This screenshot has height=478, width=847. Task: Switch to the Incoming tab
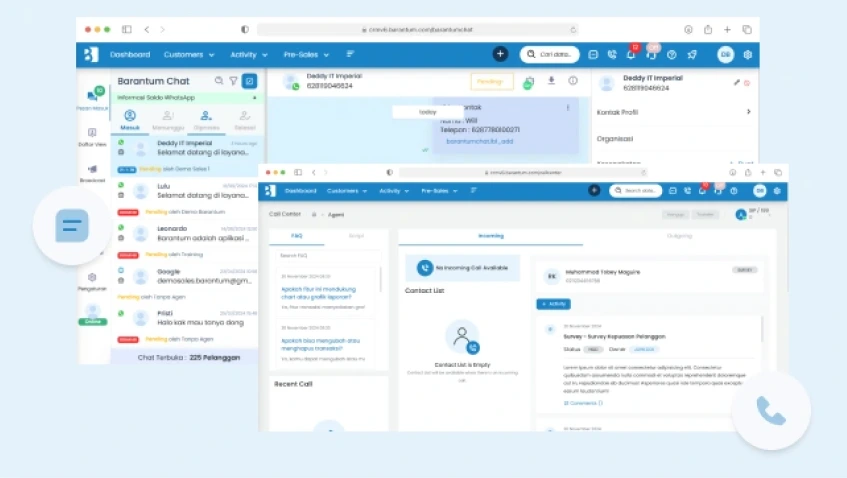coord(490,236)
